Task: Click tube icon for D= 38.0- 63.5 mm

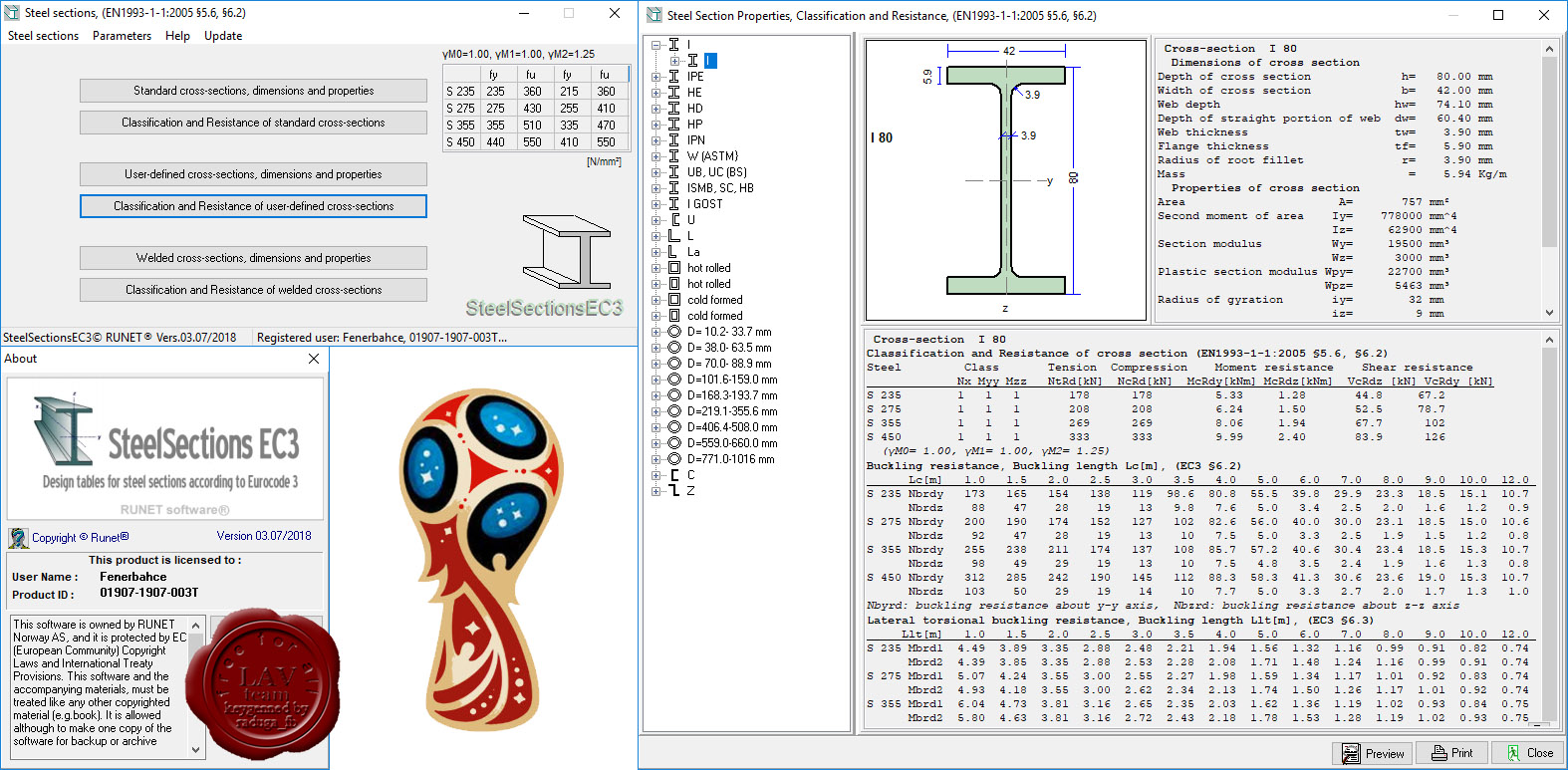Action: point(674,348)
